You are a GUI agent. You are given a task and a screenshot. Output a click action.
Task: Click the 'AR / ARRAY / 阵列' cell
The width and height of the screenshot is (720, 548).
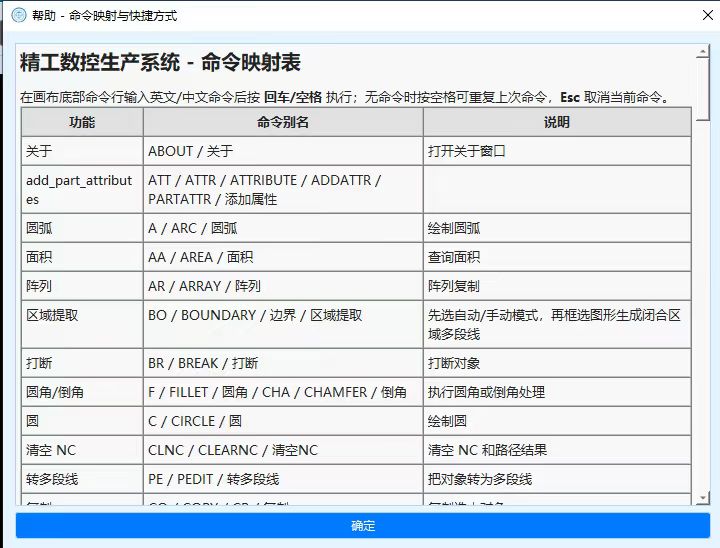[283, 286]
